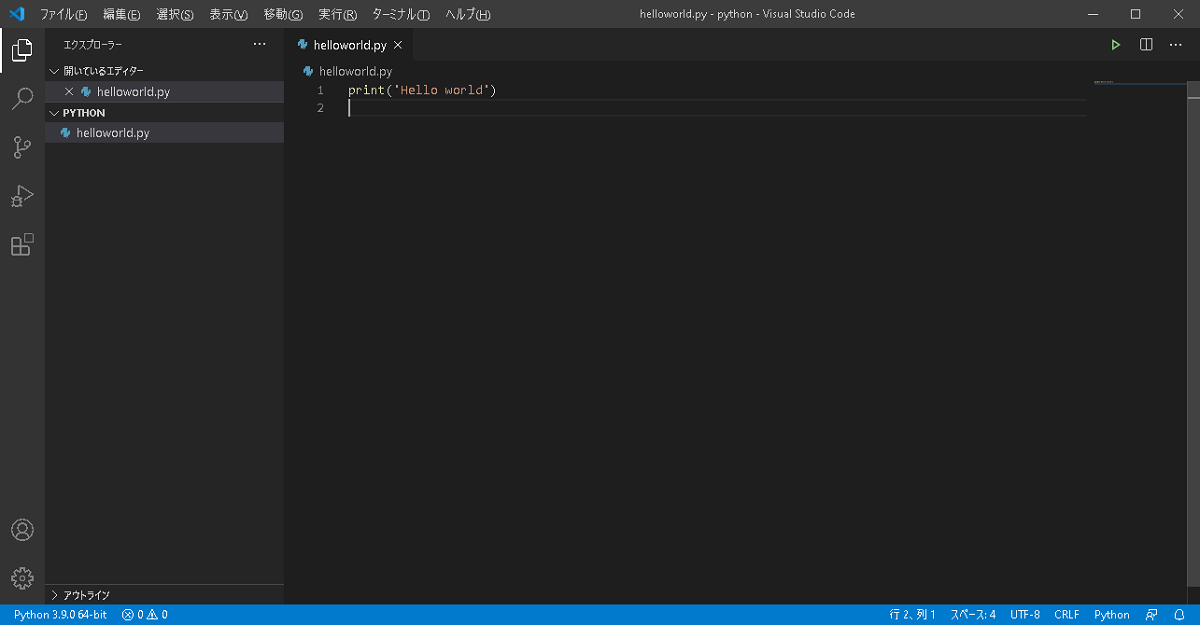Screen dimensions: 1200x625
Task: Open the Run and Debug view
Action: pos(22,196)
